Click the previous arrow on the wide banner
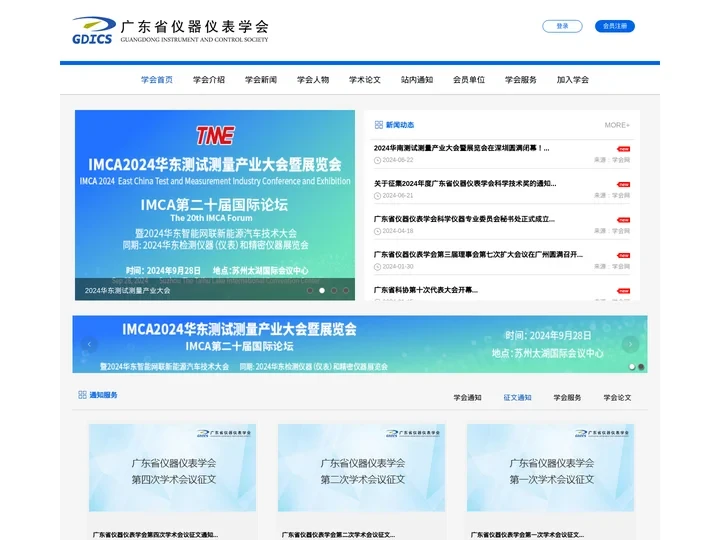Image resolution: width=720 pixels, height=540 pixels. tap(89, 344)
